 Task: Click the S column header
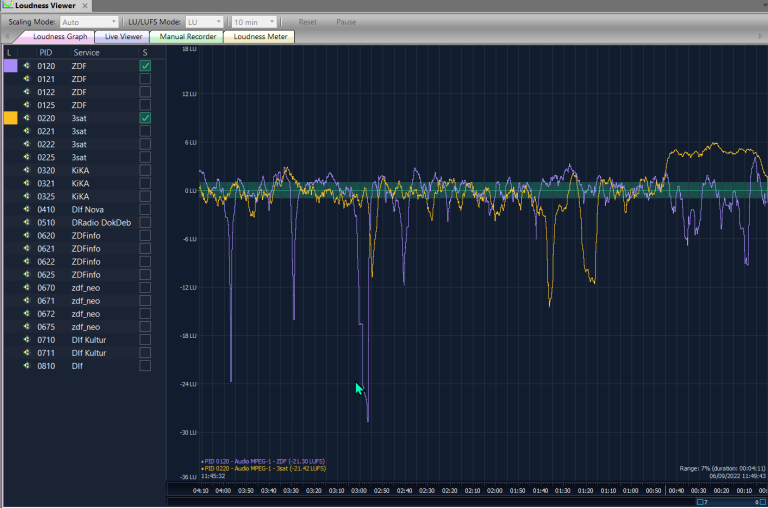click(x=145, y=52)
